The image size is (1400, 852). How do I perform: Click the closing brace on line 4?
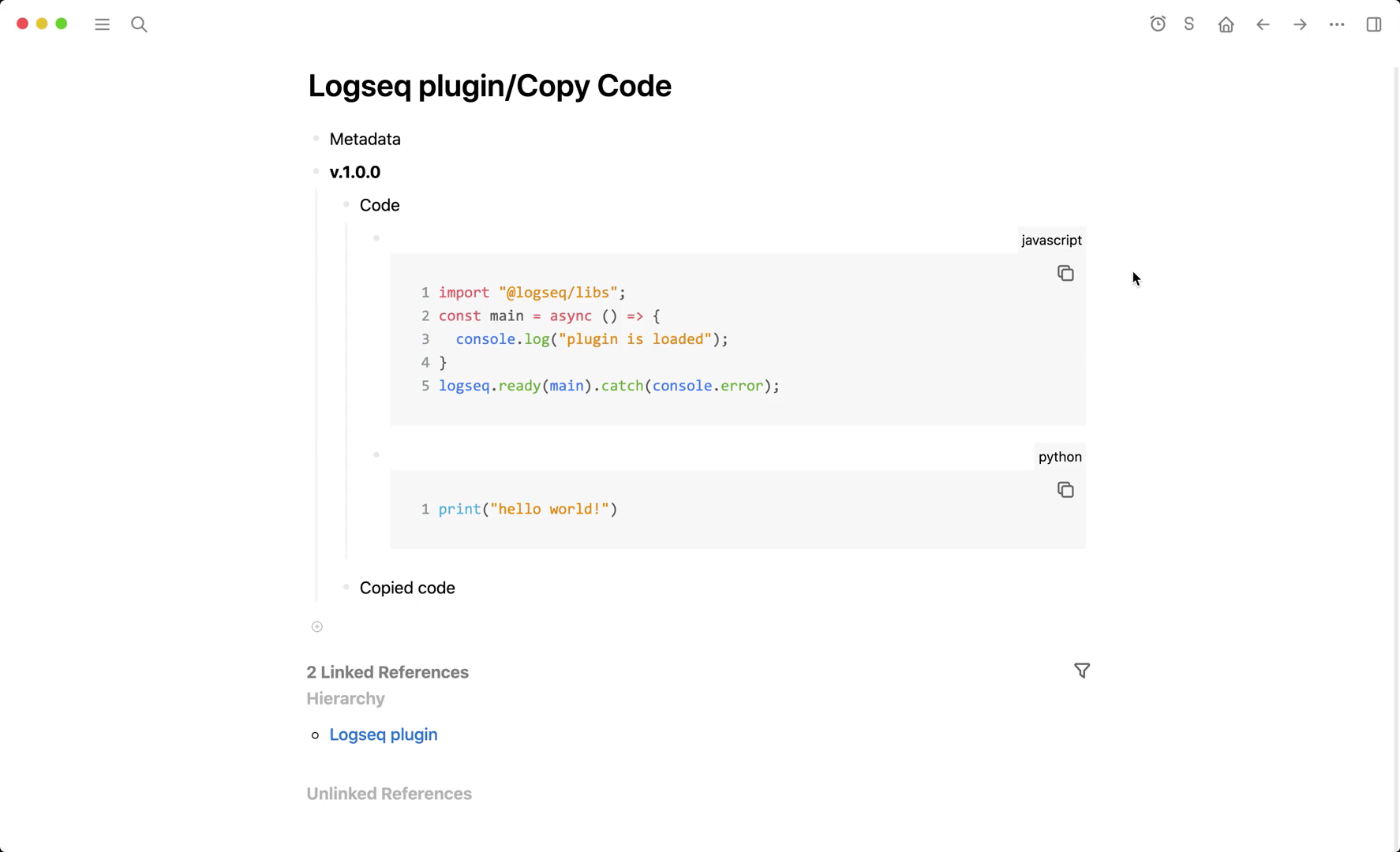tap(443, 363)
